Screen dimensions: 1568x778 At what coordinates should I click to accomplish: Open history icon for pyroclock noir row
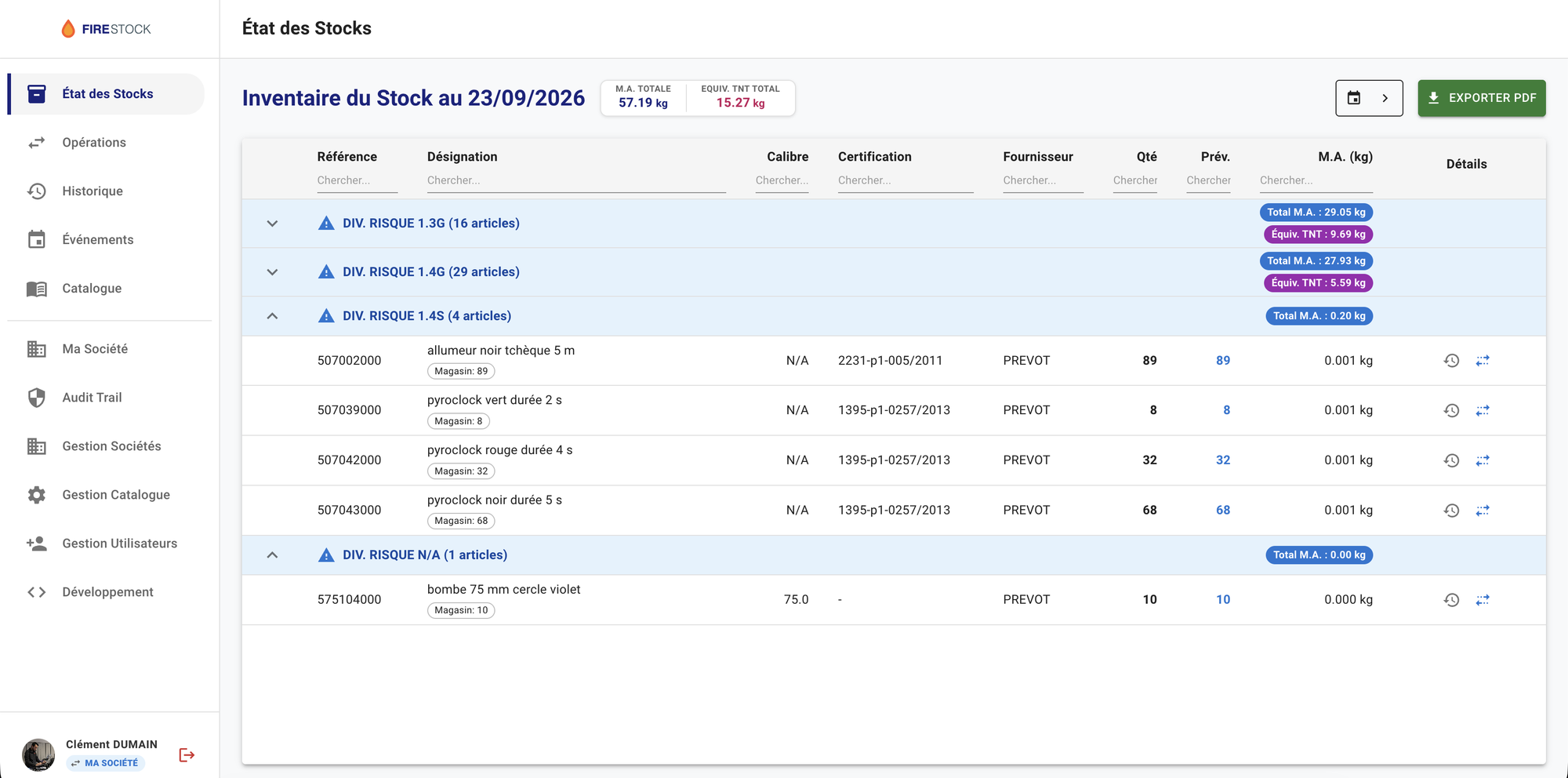[1451, 511]
